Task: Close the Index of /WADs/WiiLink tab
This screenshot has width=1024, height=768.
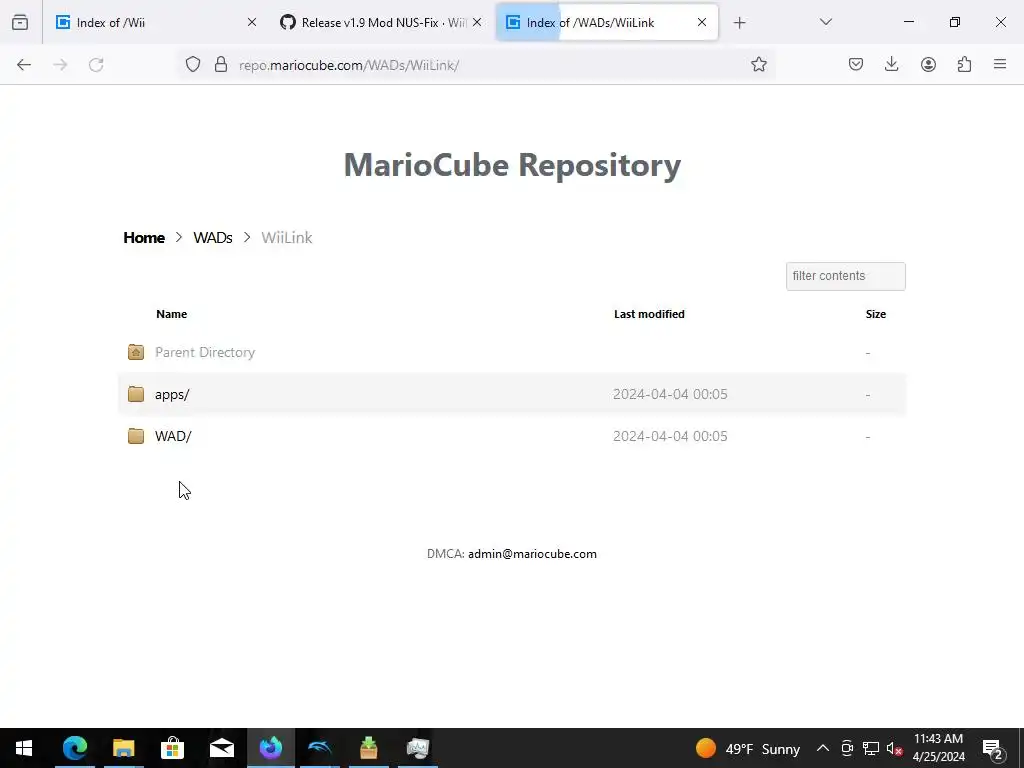Action: [x=702, y=22]
